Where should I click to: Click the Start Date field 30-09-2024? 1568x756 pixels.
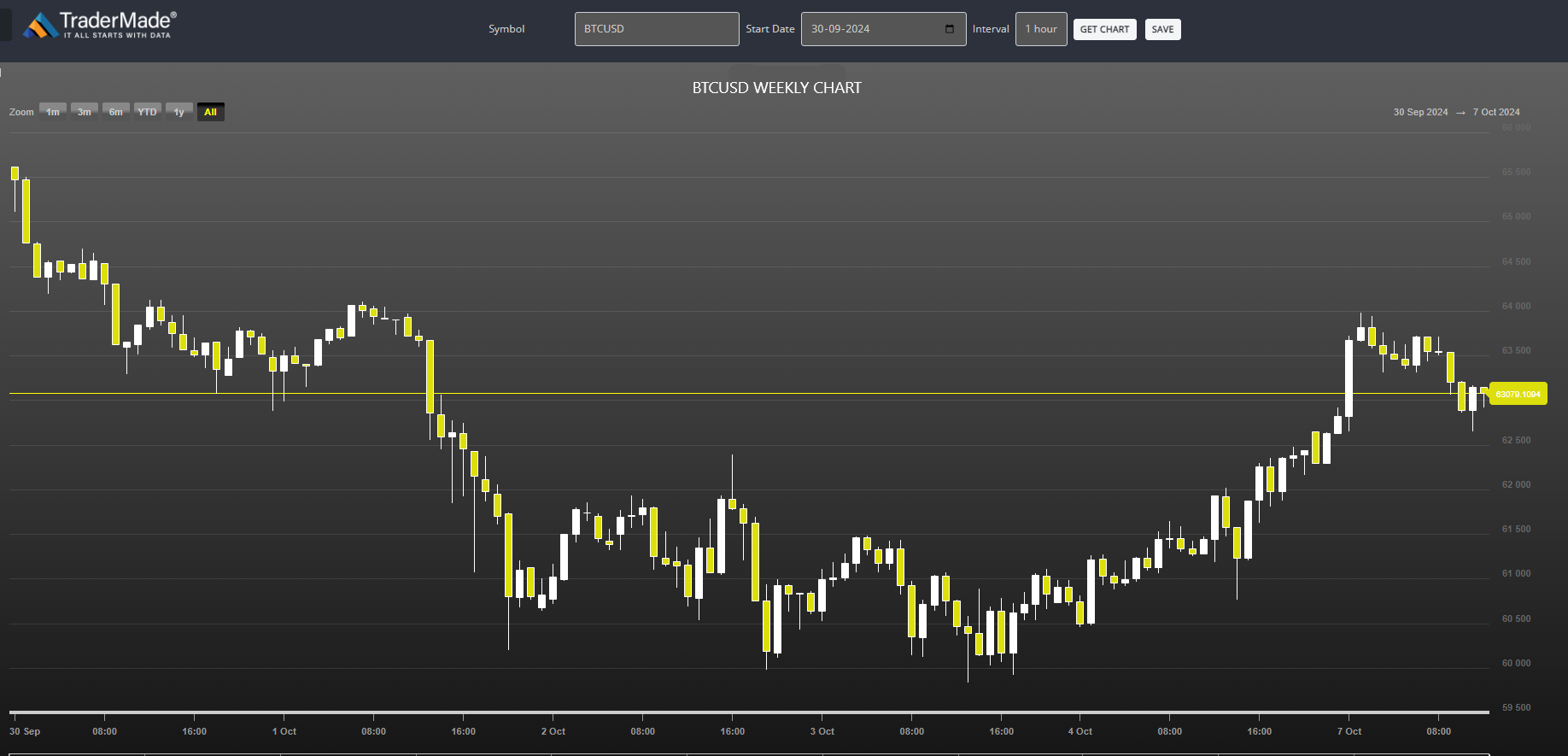[883, 29]
